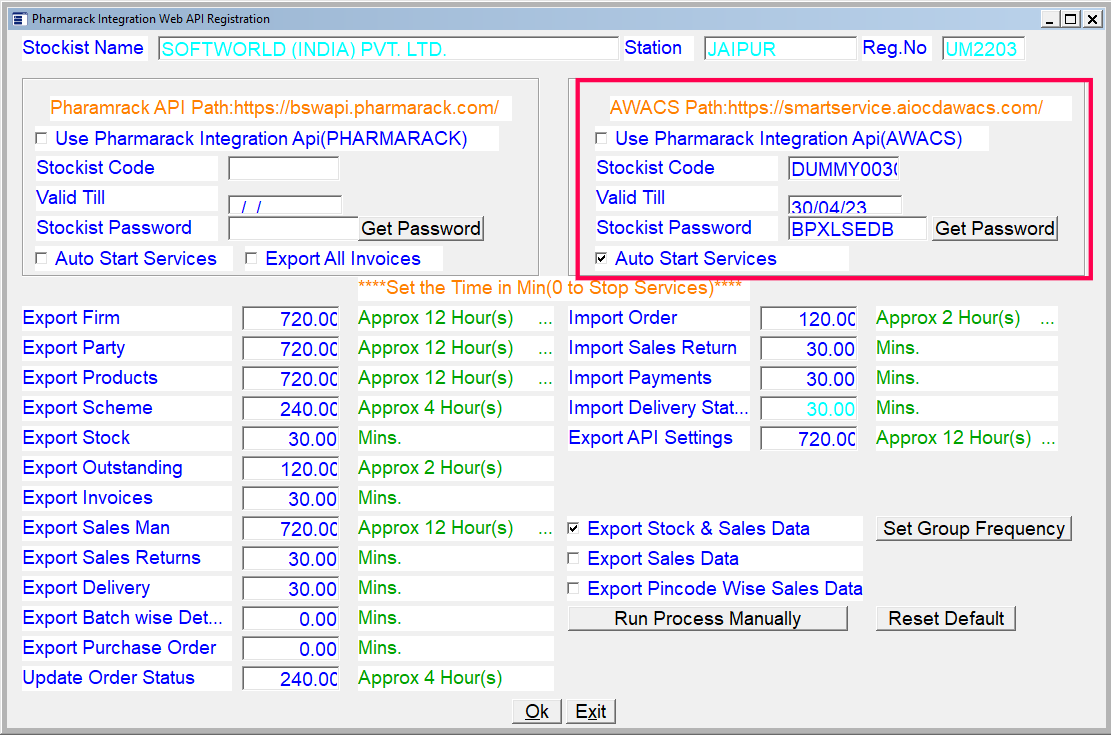Minimize the Pharmarack Integration window

1049,19
